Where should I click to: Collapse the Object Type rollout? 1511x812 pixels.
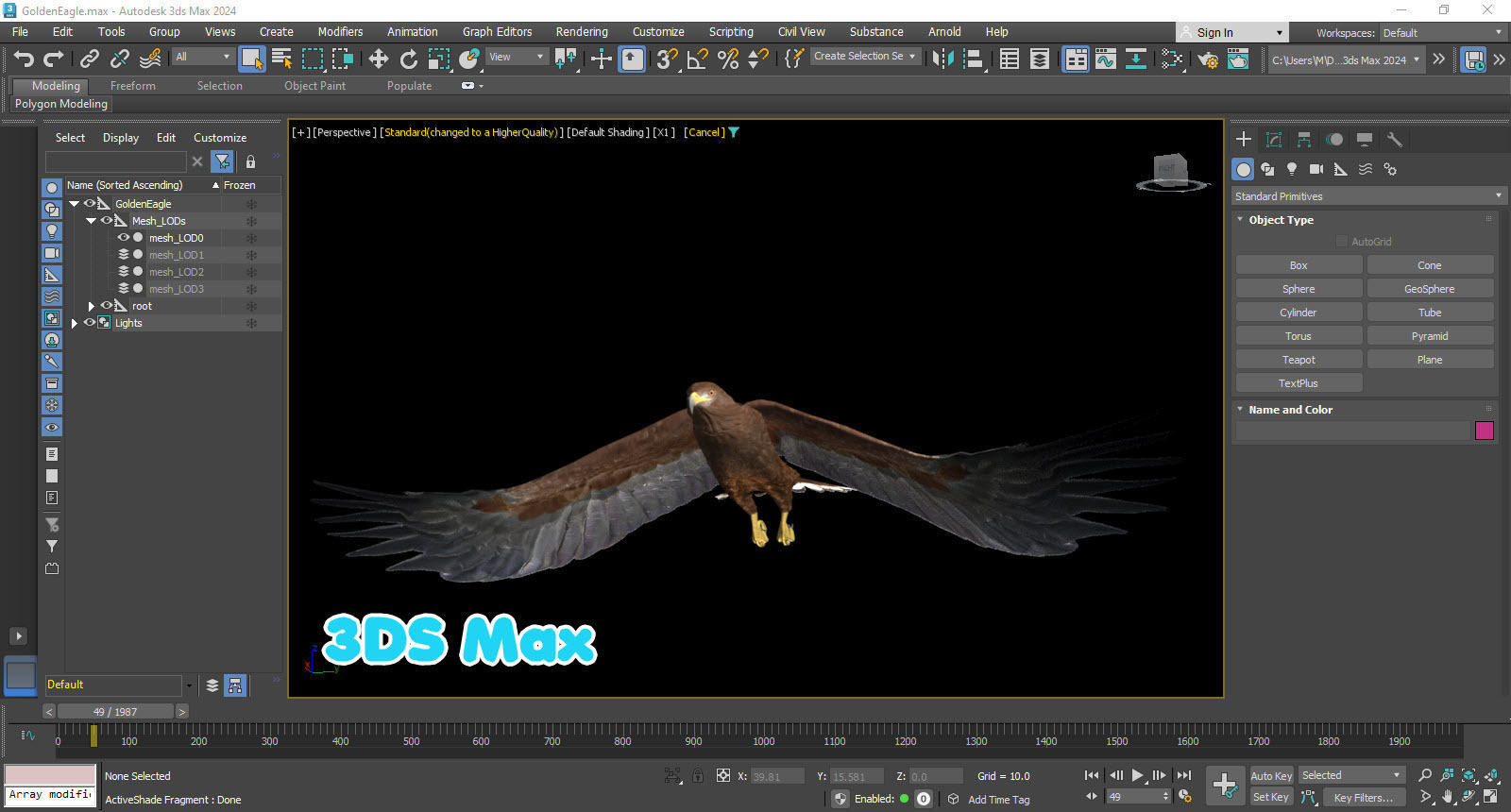1240,219
